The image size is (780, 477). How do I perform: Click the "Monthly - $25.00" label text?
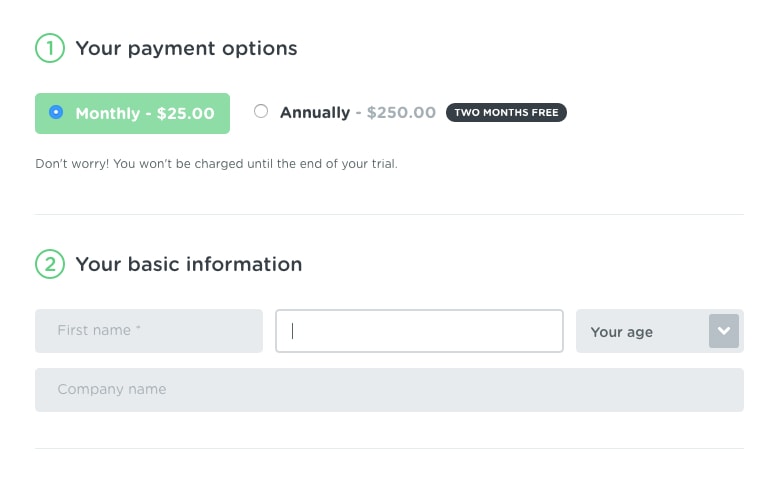tap(145, 113)
